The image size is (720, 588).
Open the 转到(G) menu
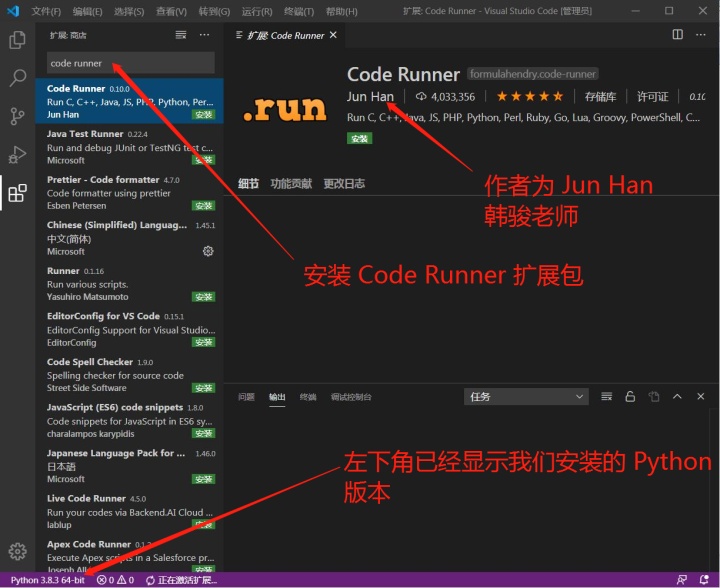coord(214,11)
